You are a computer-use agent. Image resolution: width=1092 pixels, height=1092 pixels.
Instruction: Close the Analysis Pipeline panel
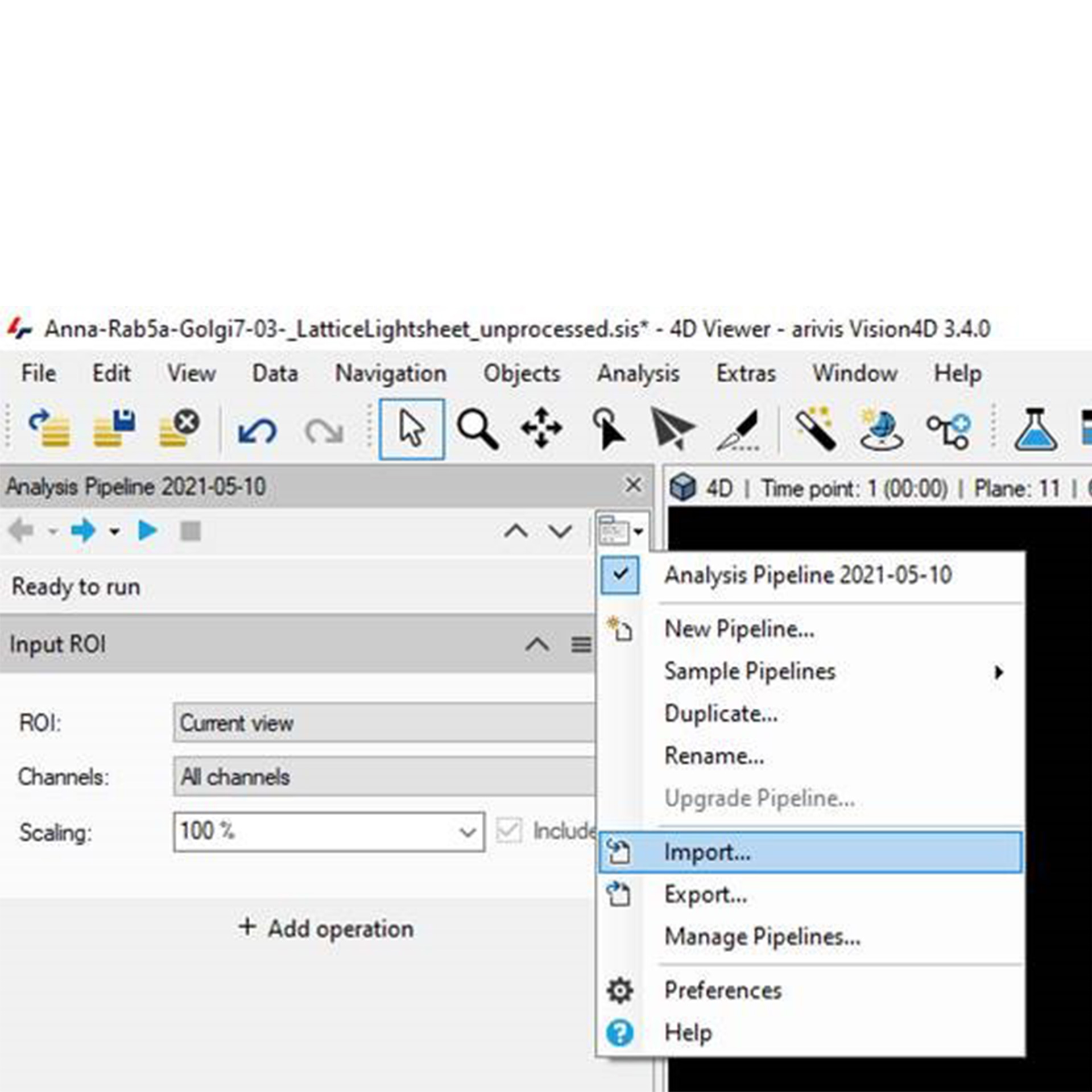pos(633,485)
